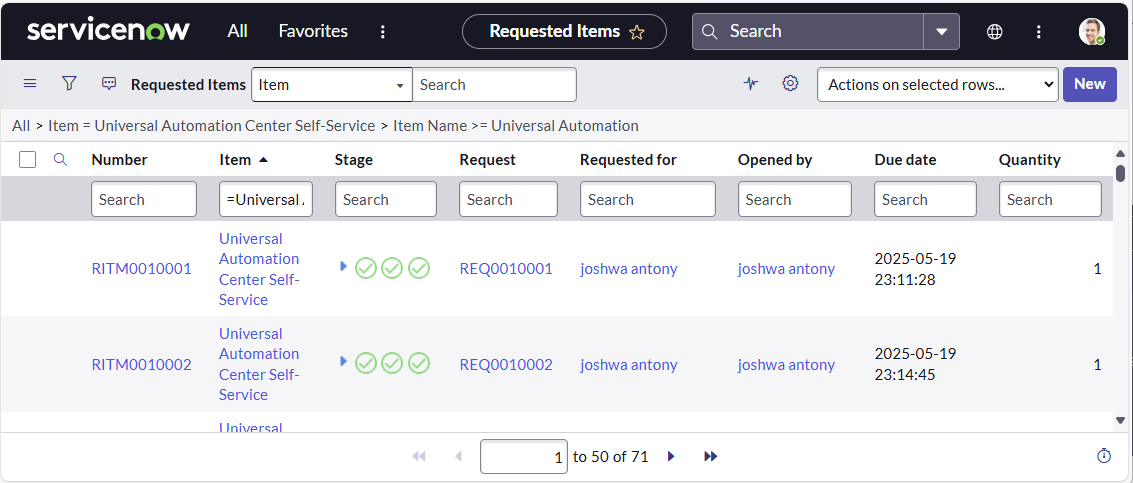Sort by the Request column header

(488, 160)
